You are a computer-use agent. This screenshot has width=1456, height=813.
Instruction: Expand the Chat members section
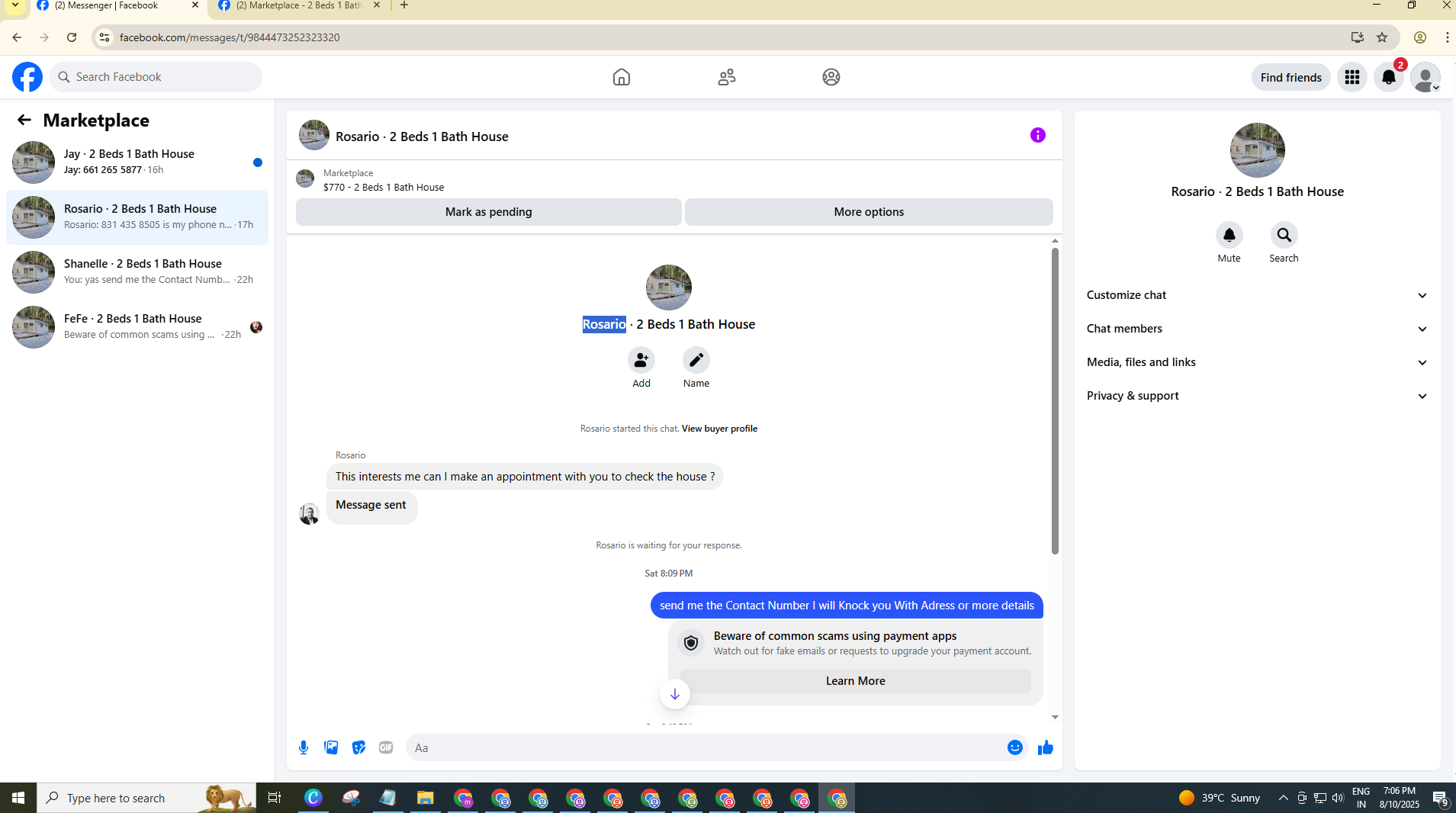(1258, 329)
